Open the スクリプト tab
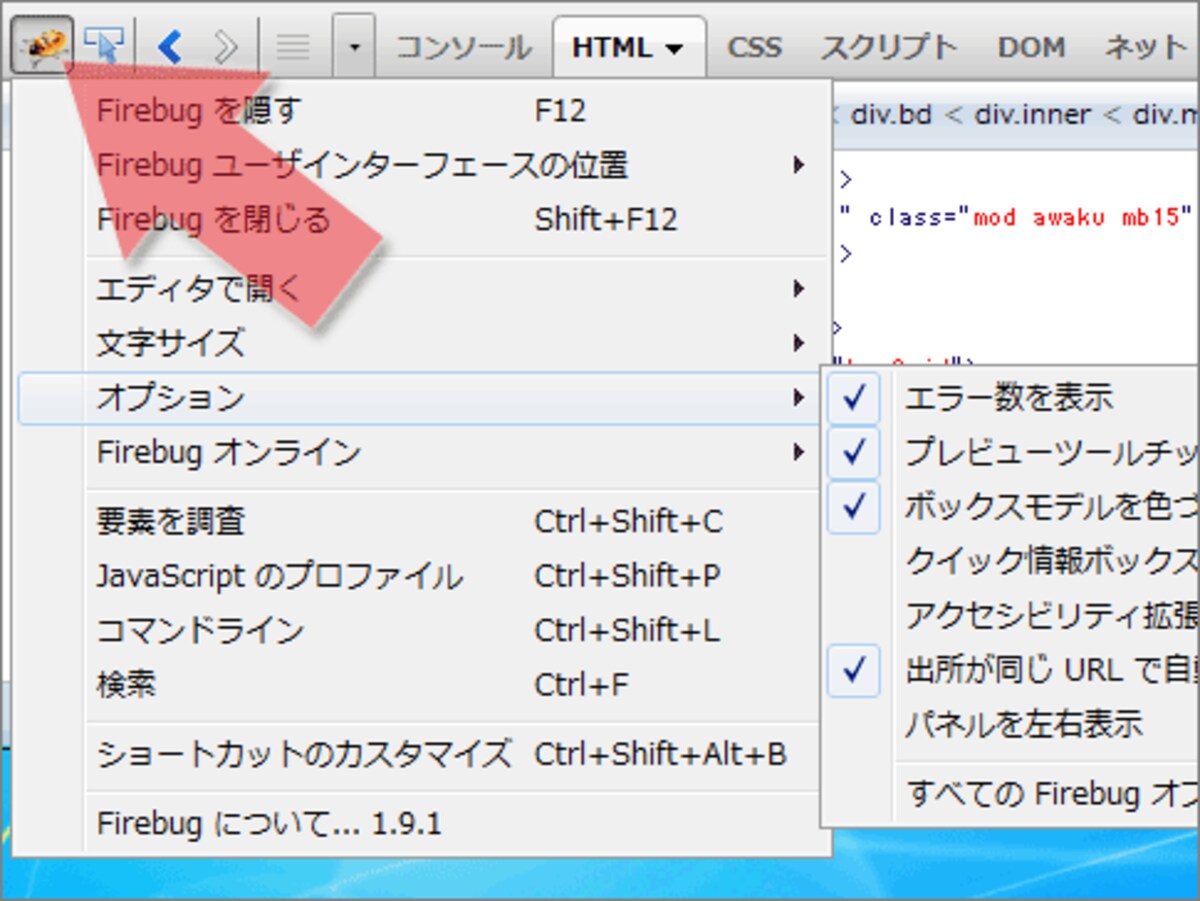The image size is (1200, 901). (x=889, y=47)
